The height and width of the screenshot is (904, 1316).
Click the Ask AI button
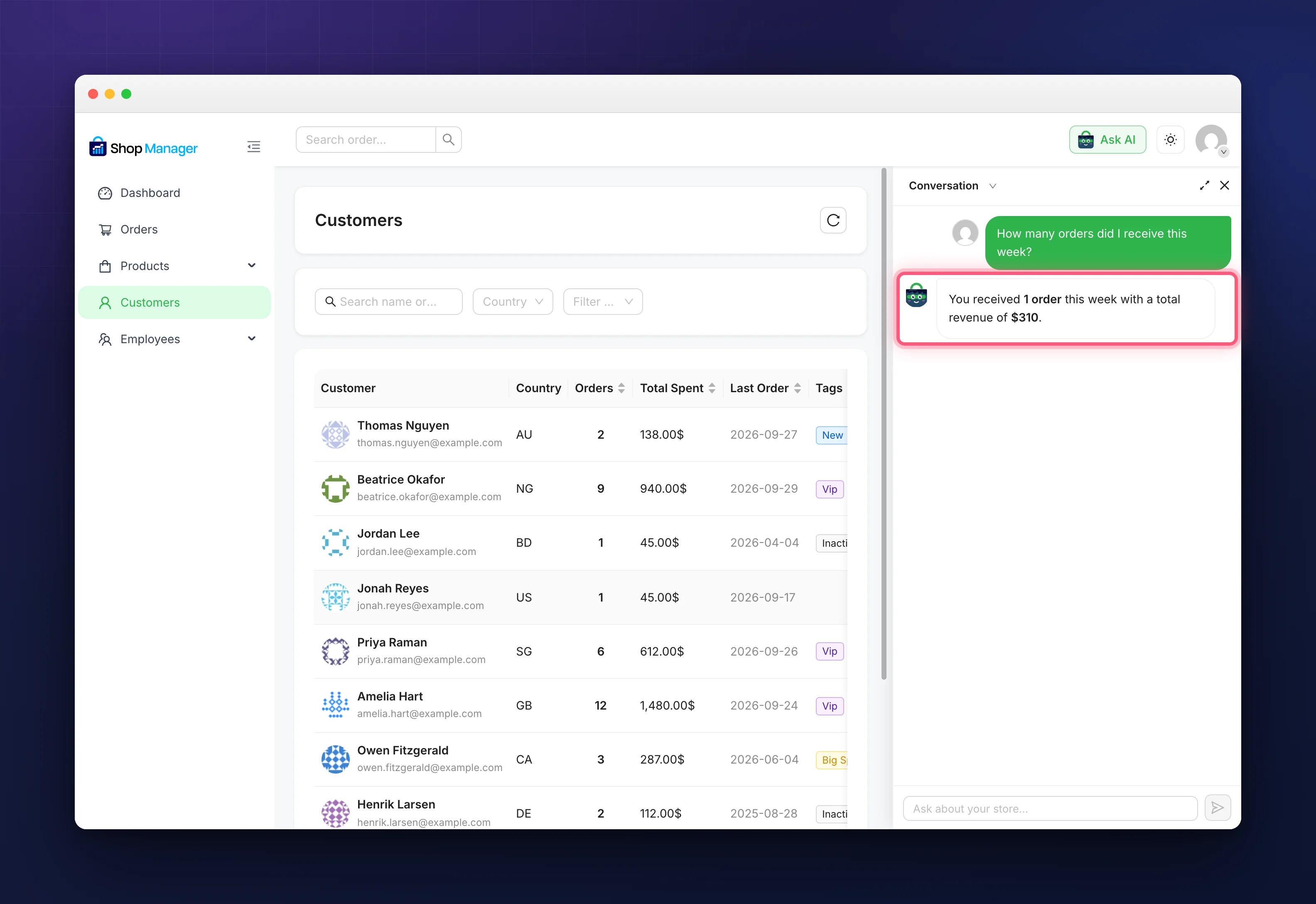coord(1107,139)
